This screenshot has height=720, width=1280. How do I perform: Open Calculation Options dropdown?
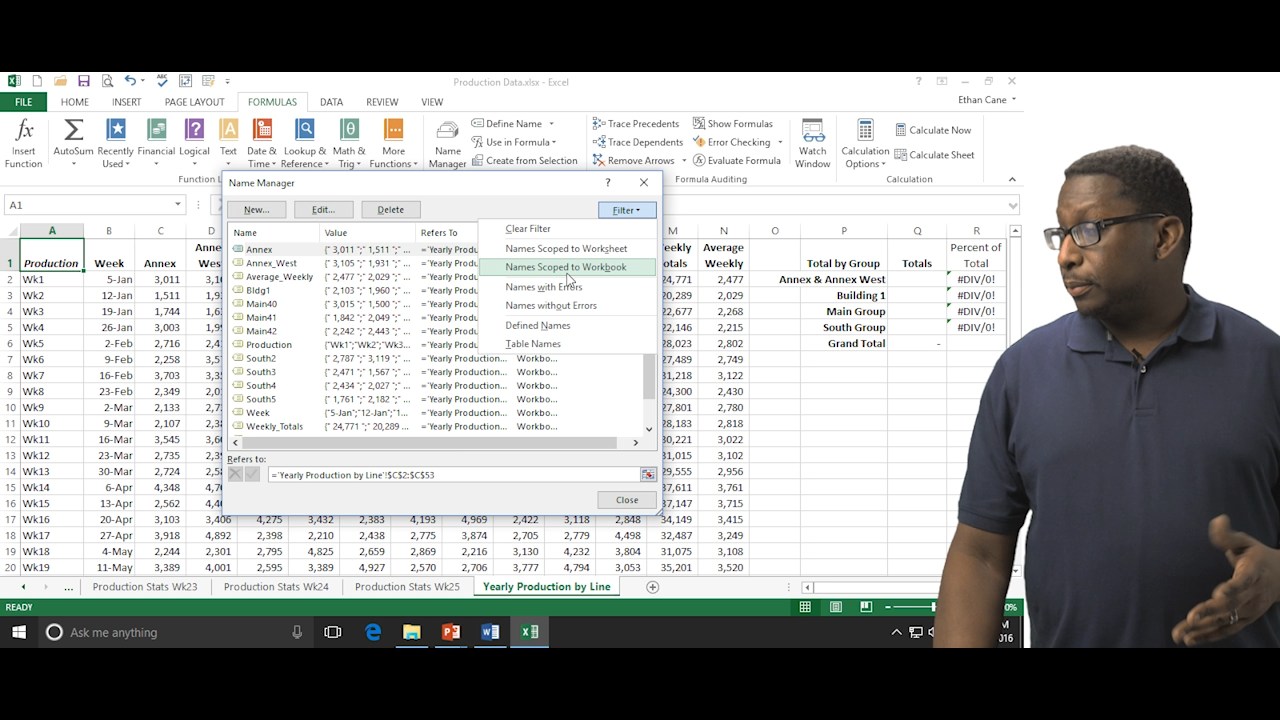click(x=865, y=143)
